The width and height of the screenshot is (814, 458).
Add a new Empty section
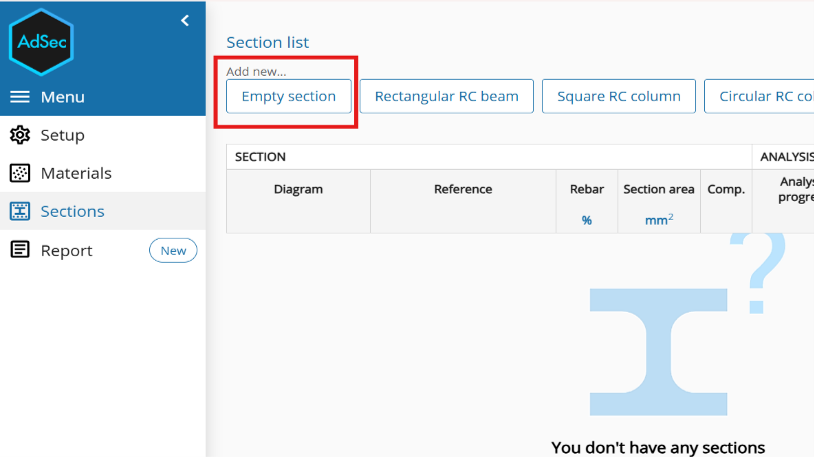pyautogui.click(x=289, y=96)
